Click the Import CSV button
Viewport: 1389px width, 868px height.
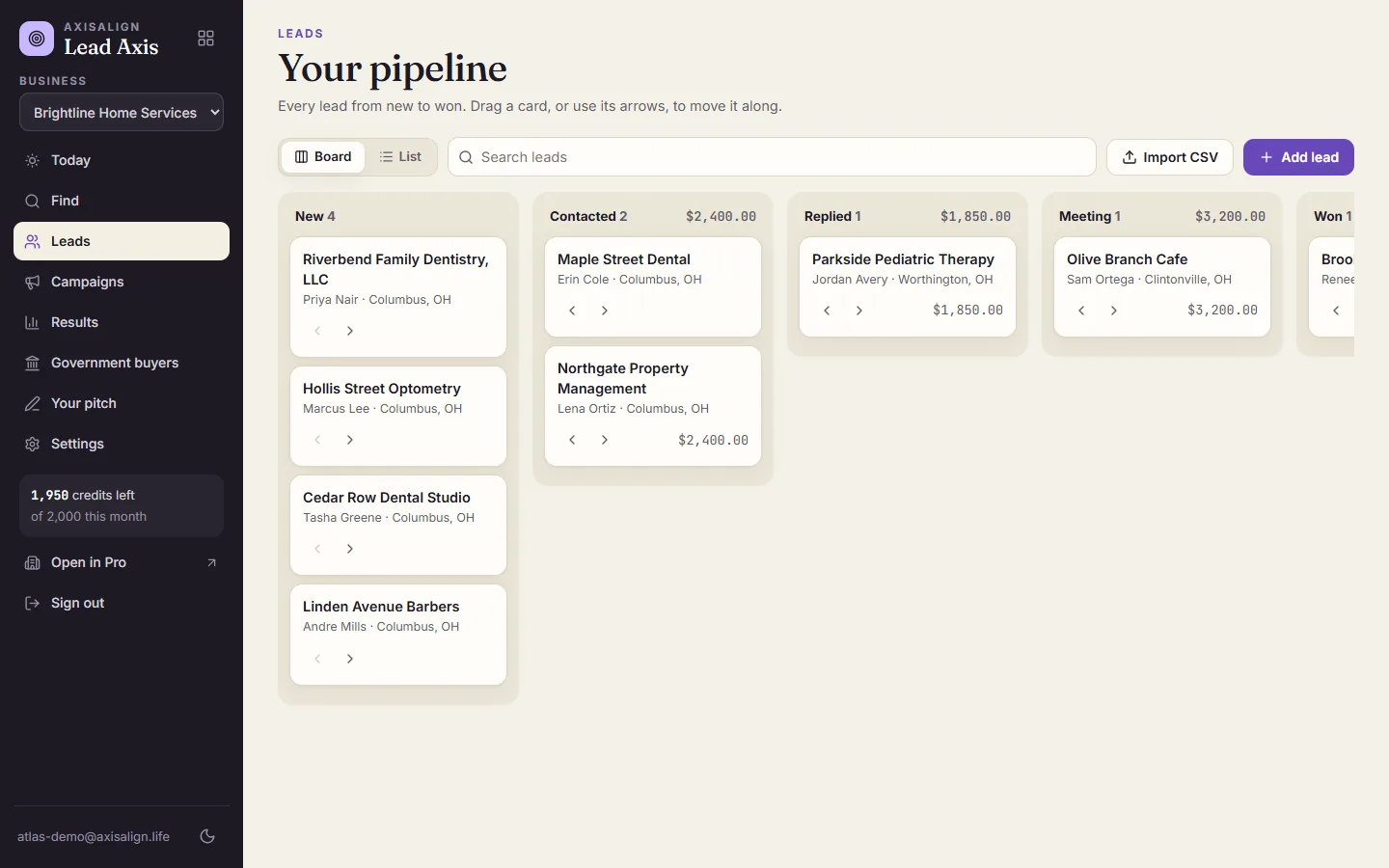point(1170,157)
